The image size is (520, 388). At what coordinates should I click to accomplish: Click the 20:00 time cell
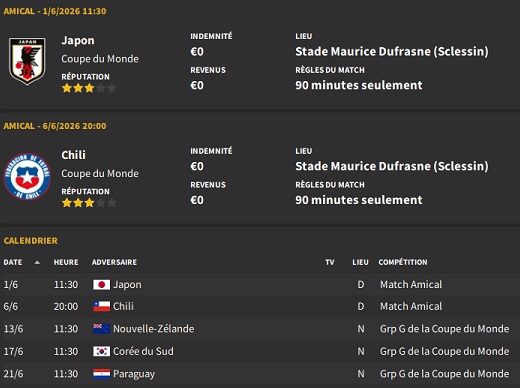pyautogui.click(x=66, y=306)
